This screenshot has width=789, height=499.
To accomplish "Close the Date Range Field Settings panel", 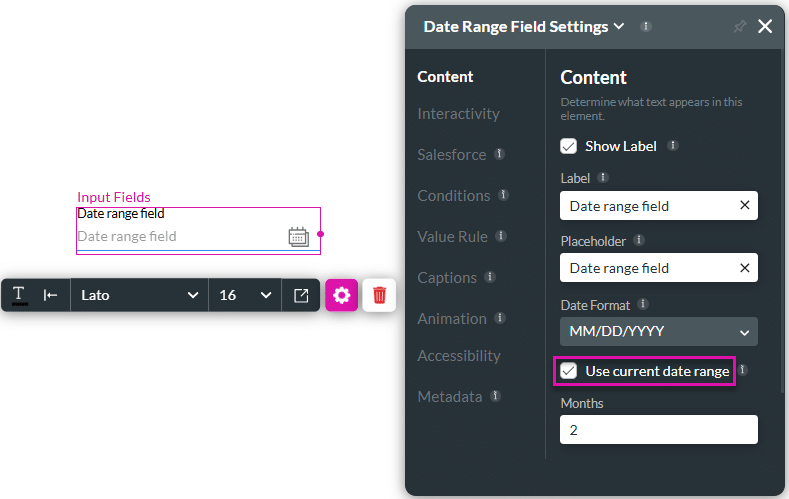I will [x=765, y=26].
